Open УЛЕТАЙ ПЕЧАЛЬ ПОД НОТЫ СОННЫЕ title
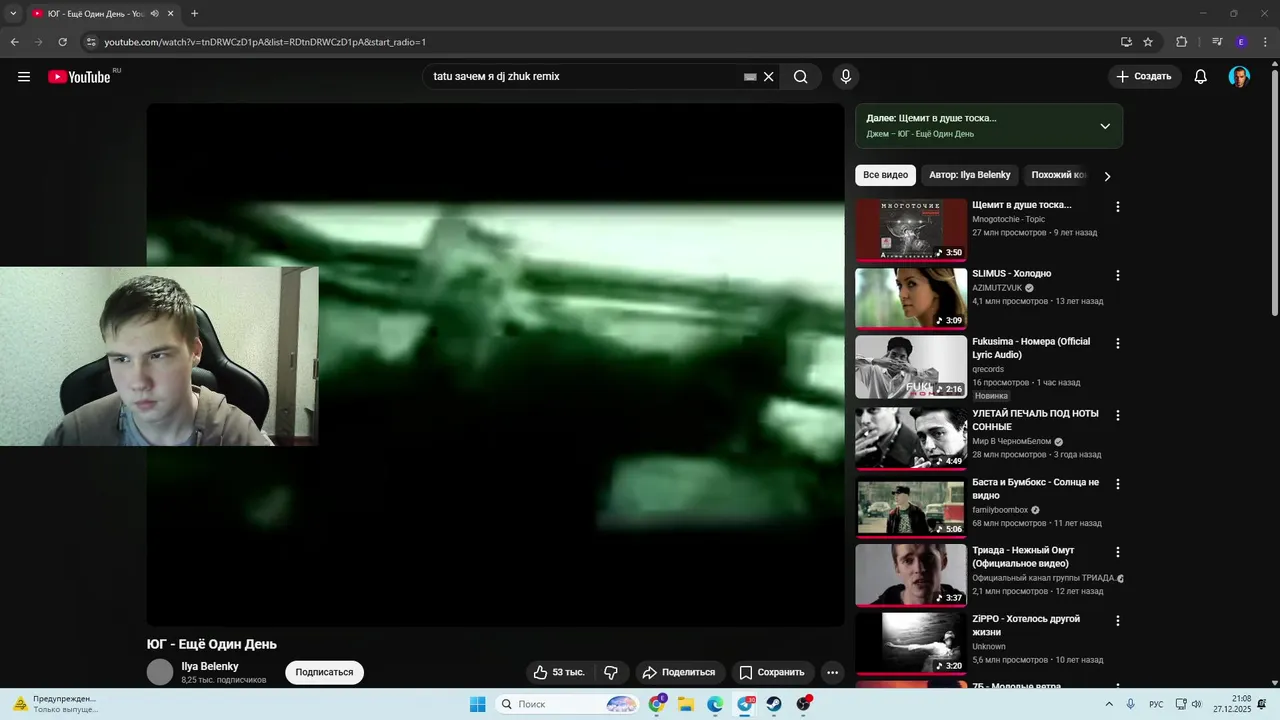This screenshot has height=720, width=1280. click(x=1035, y=420)
